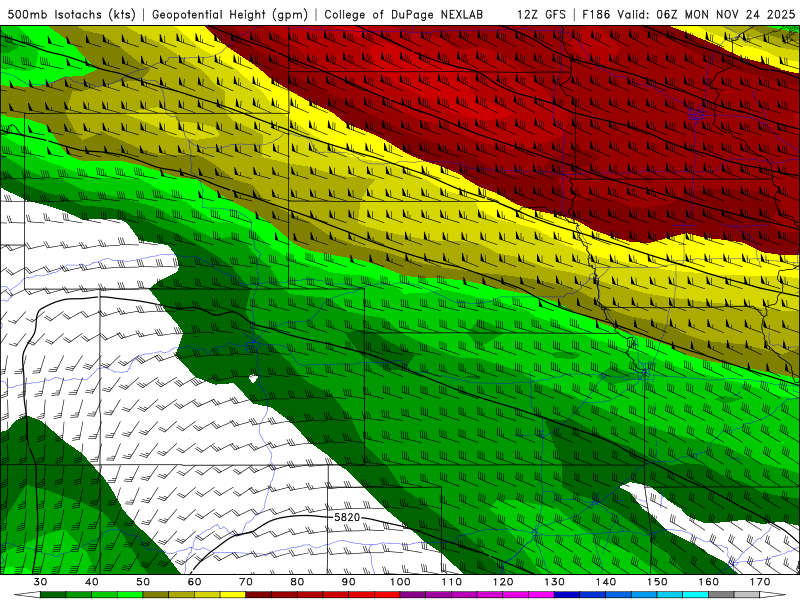Click the 50 knot color bar label
The height and width of the screenshot is (600, 800).
pos(143,582)
